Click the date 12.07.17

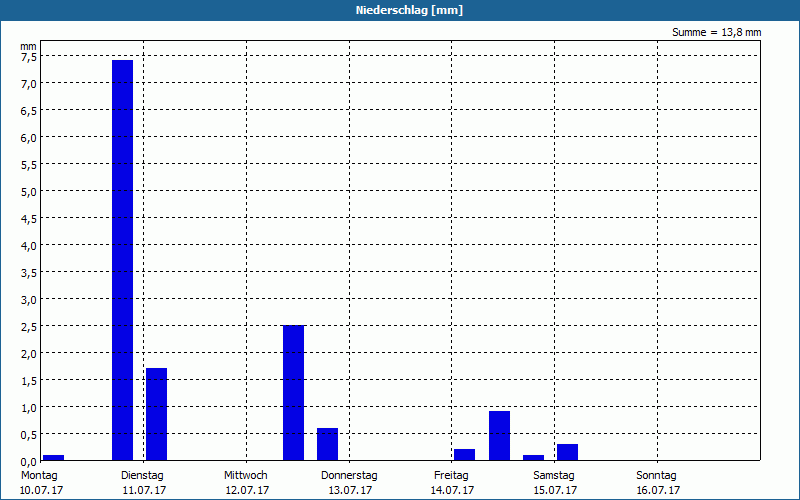[247, 491]
